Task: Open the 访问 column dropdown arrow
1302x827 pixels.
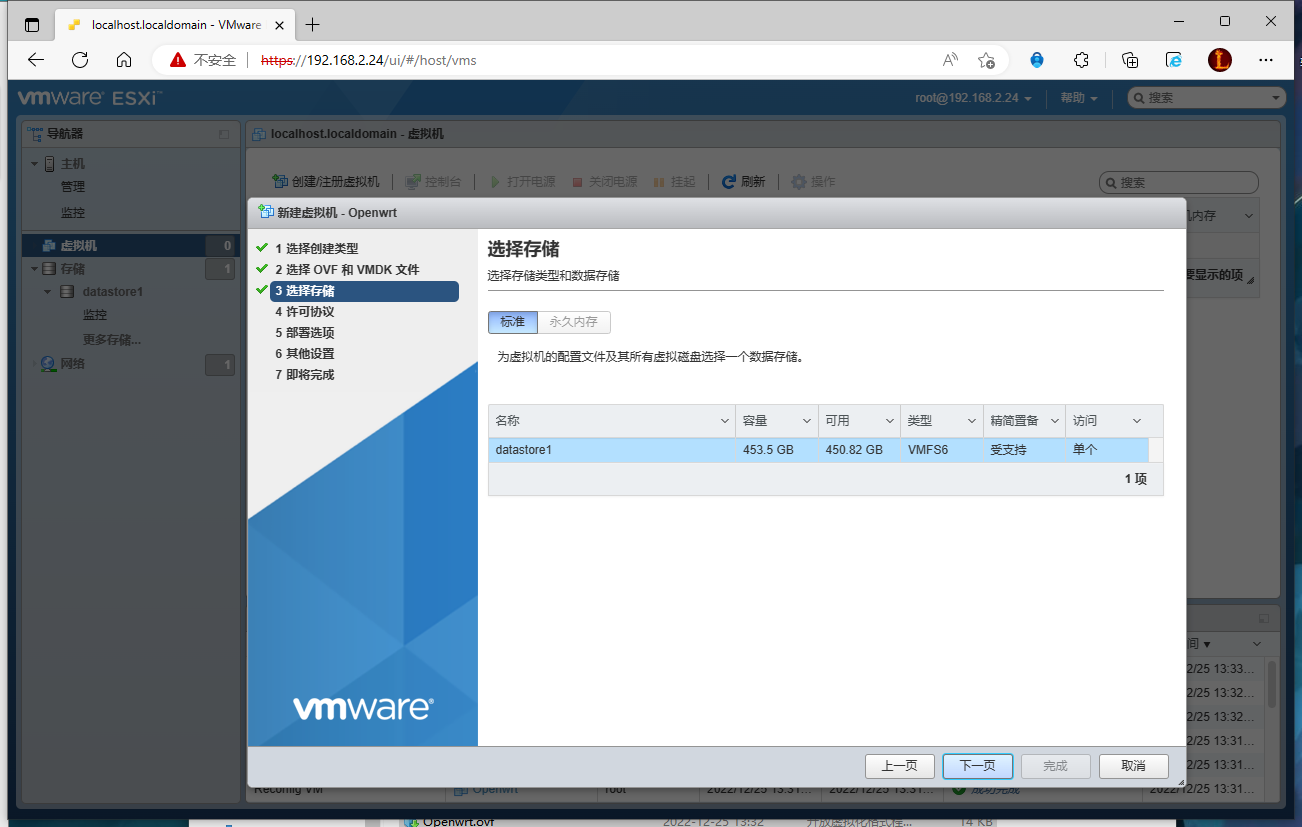Action: [1136, 422]
